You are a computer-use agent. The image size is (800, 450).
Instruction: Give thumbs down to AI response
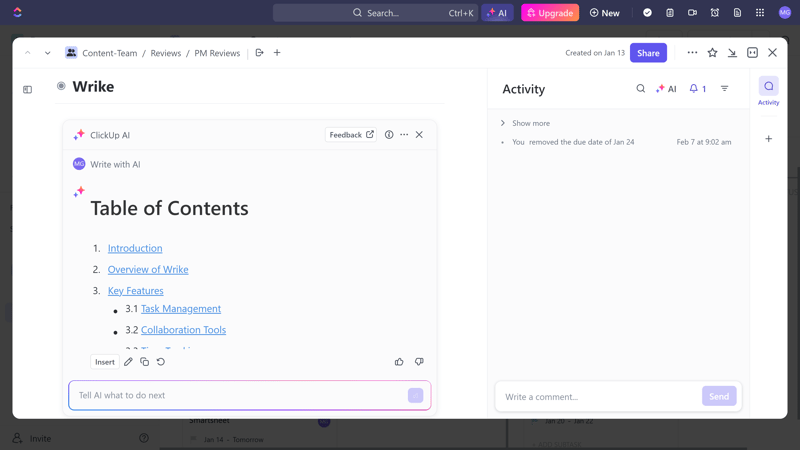[419, 362]
